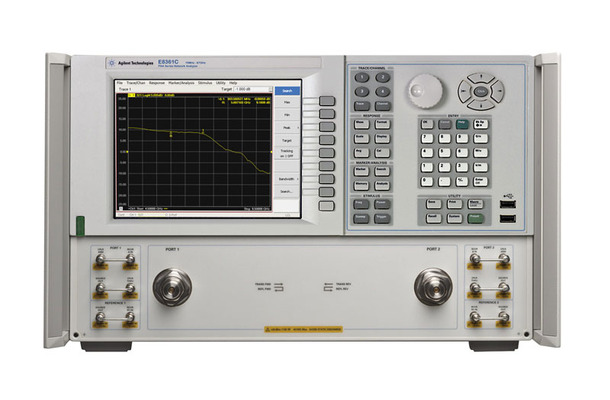Push the Save key in Utility group
Image resolution: width=610 pixels, height=400 pixels.
point(433,204)
